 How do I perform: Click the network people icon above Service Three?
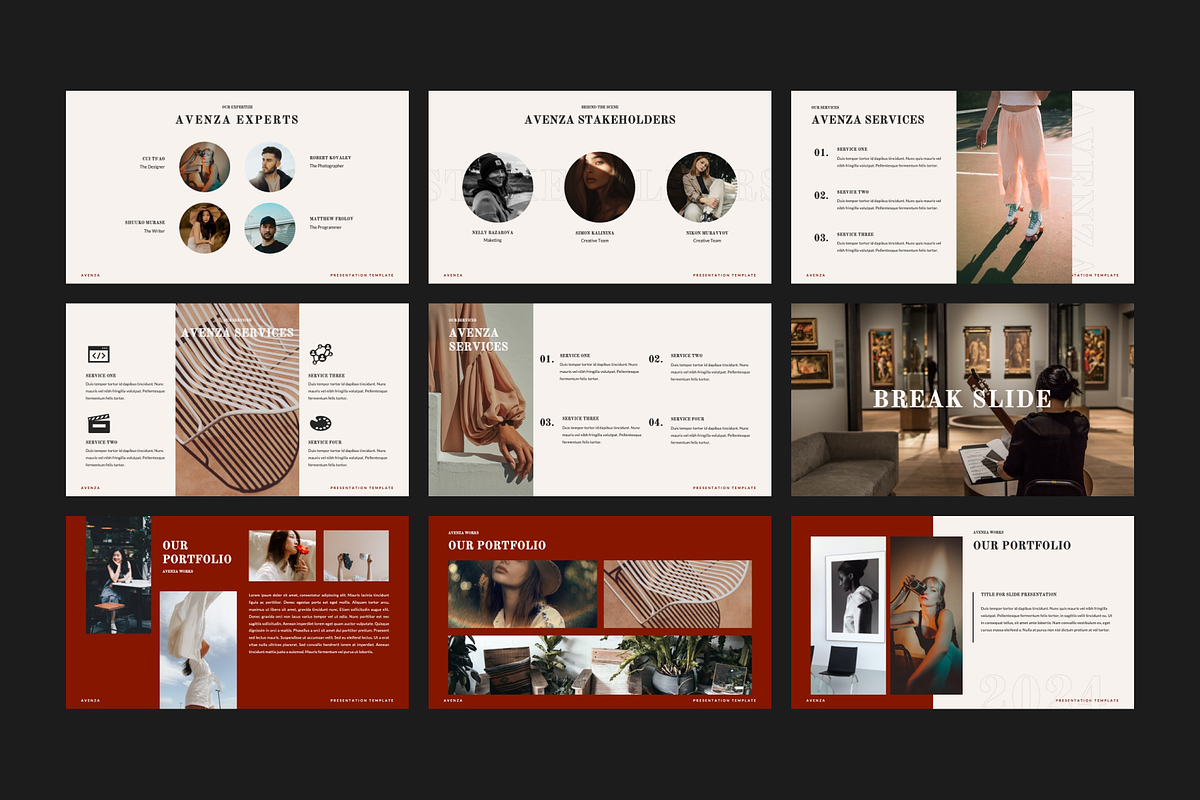click(320, 354)
